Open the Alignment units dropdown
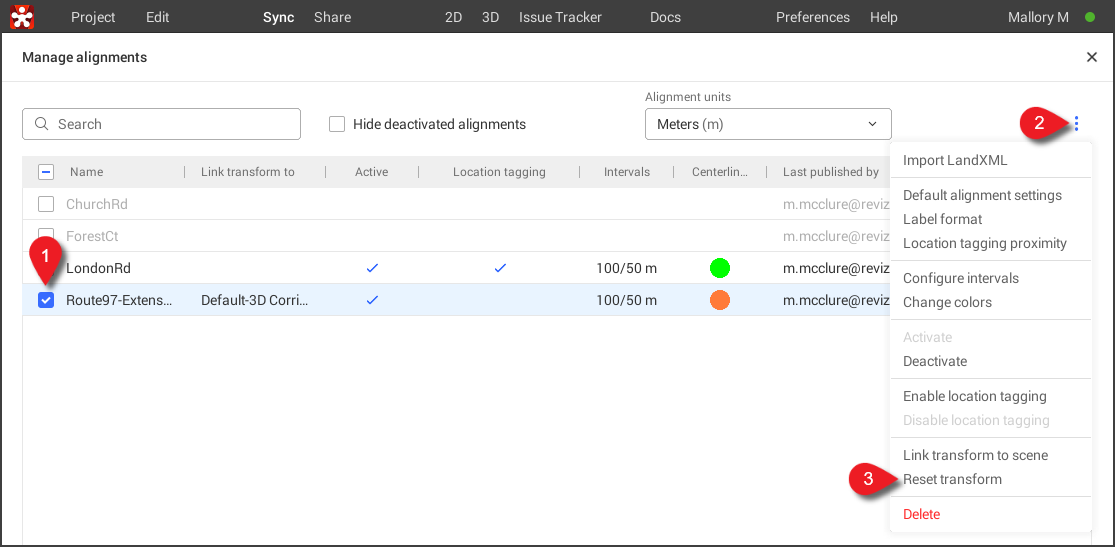This screenshot has width=1115, height=547. coord(767,124)
